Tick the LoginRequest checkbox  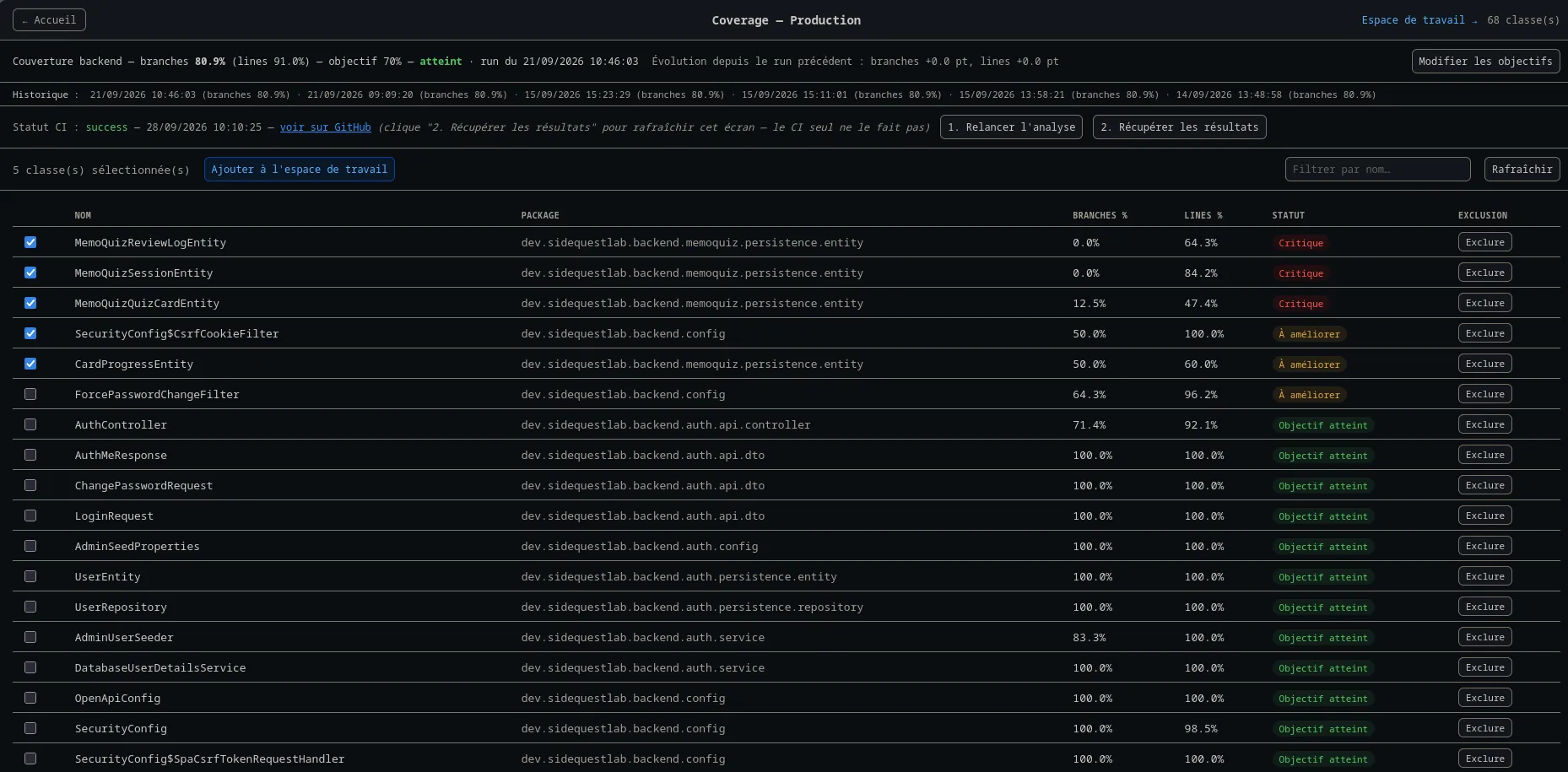coord(30,516)
